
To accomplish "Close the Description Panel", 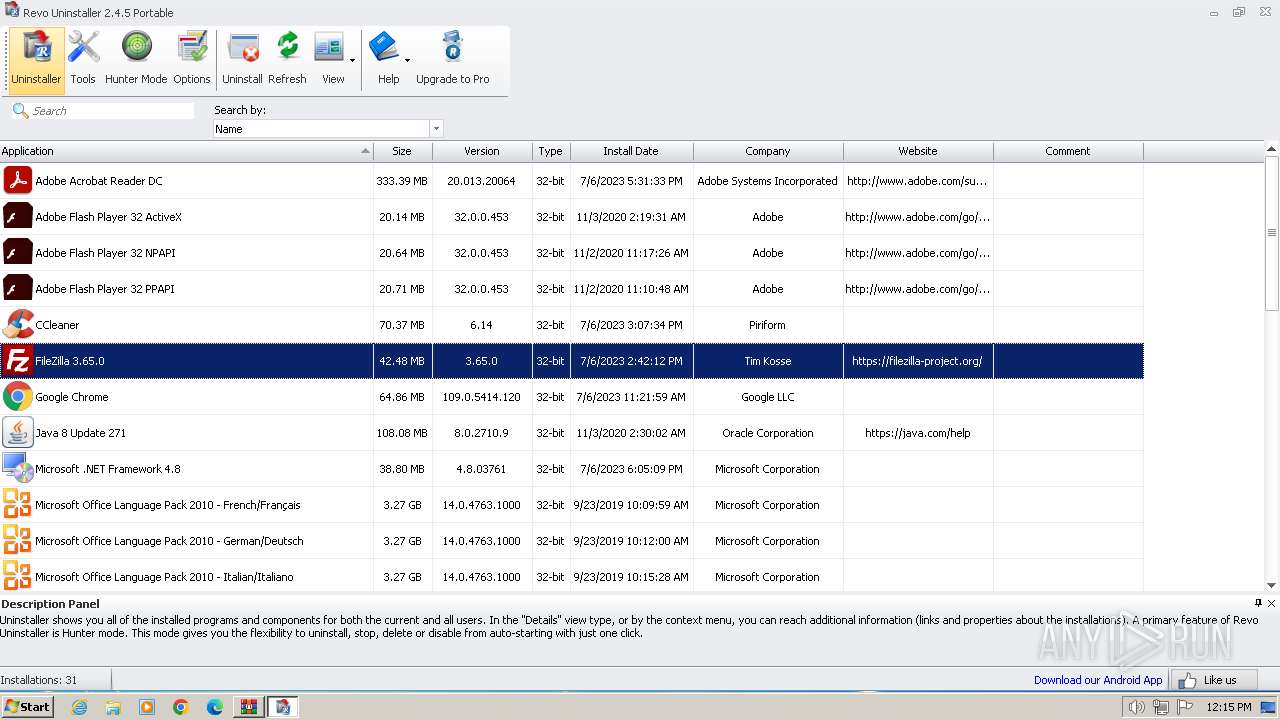I will tap(1271, 603).
